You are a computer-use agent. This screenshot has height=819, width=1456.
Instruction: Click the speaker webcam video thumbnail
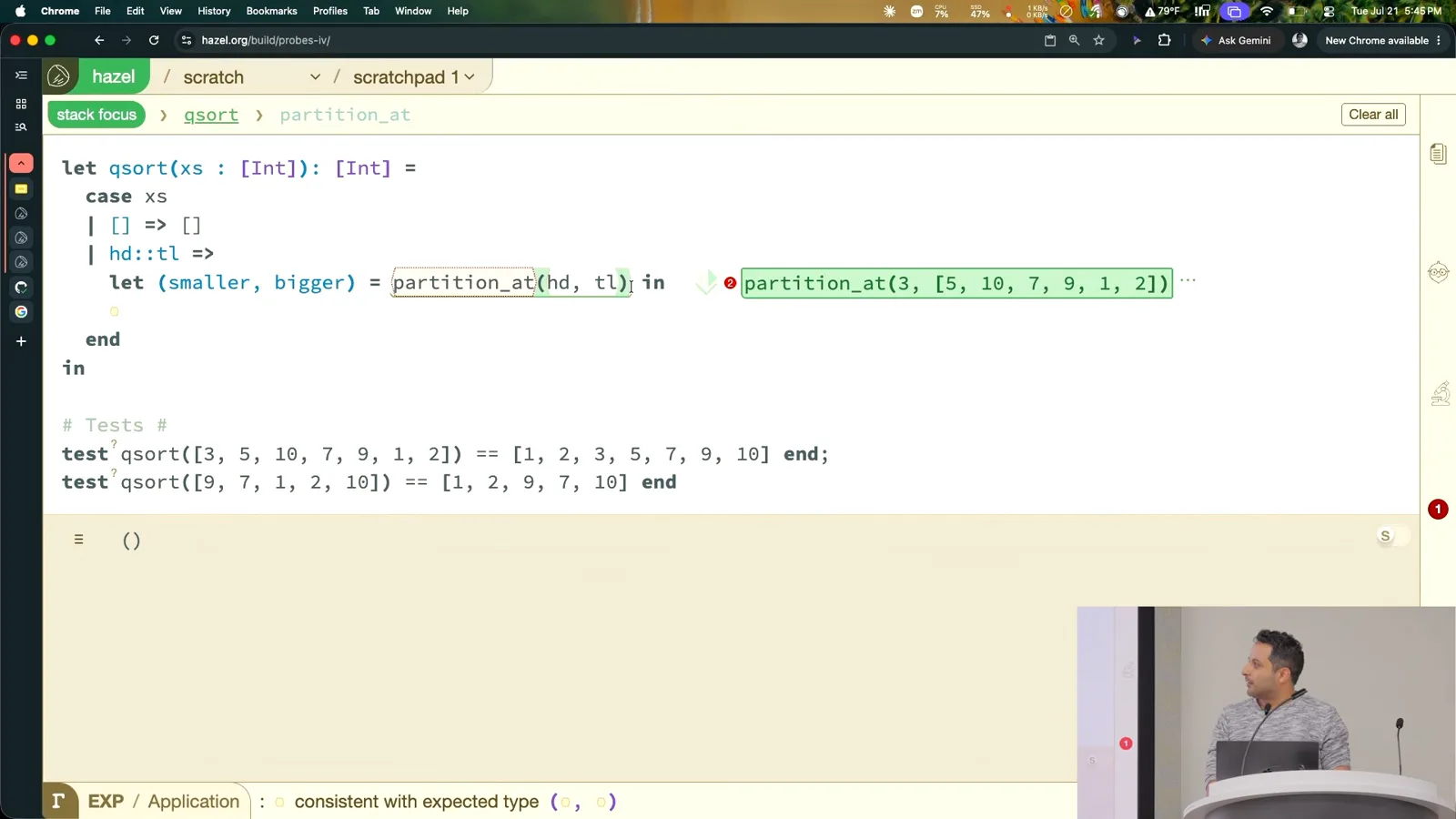tap(1266, 713)
